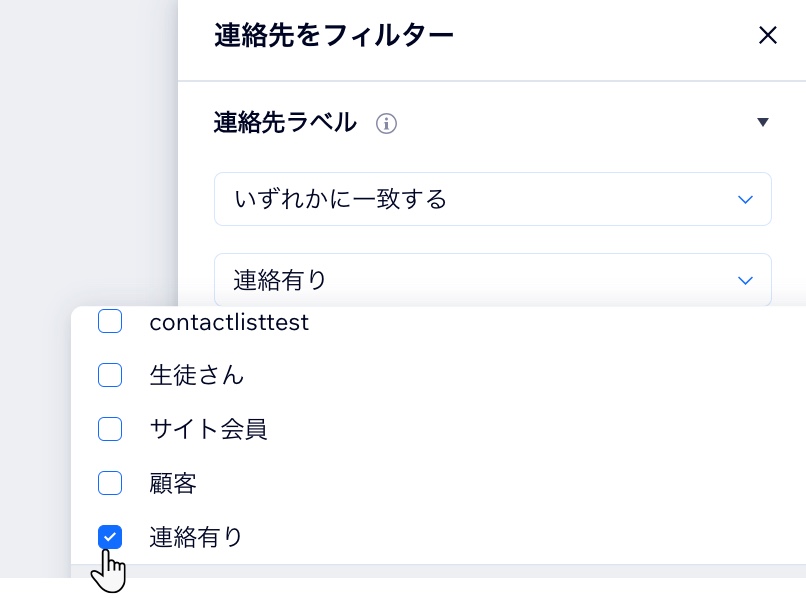The height and width of the screenshot is (598, 806).
Task: Open the info tooltip next to 連絡先ラベル
Action: coord(386,123)
